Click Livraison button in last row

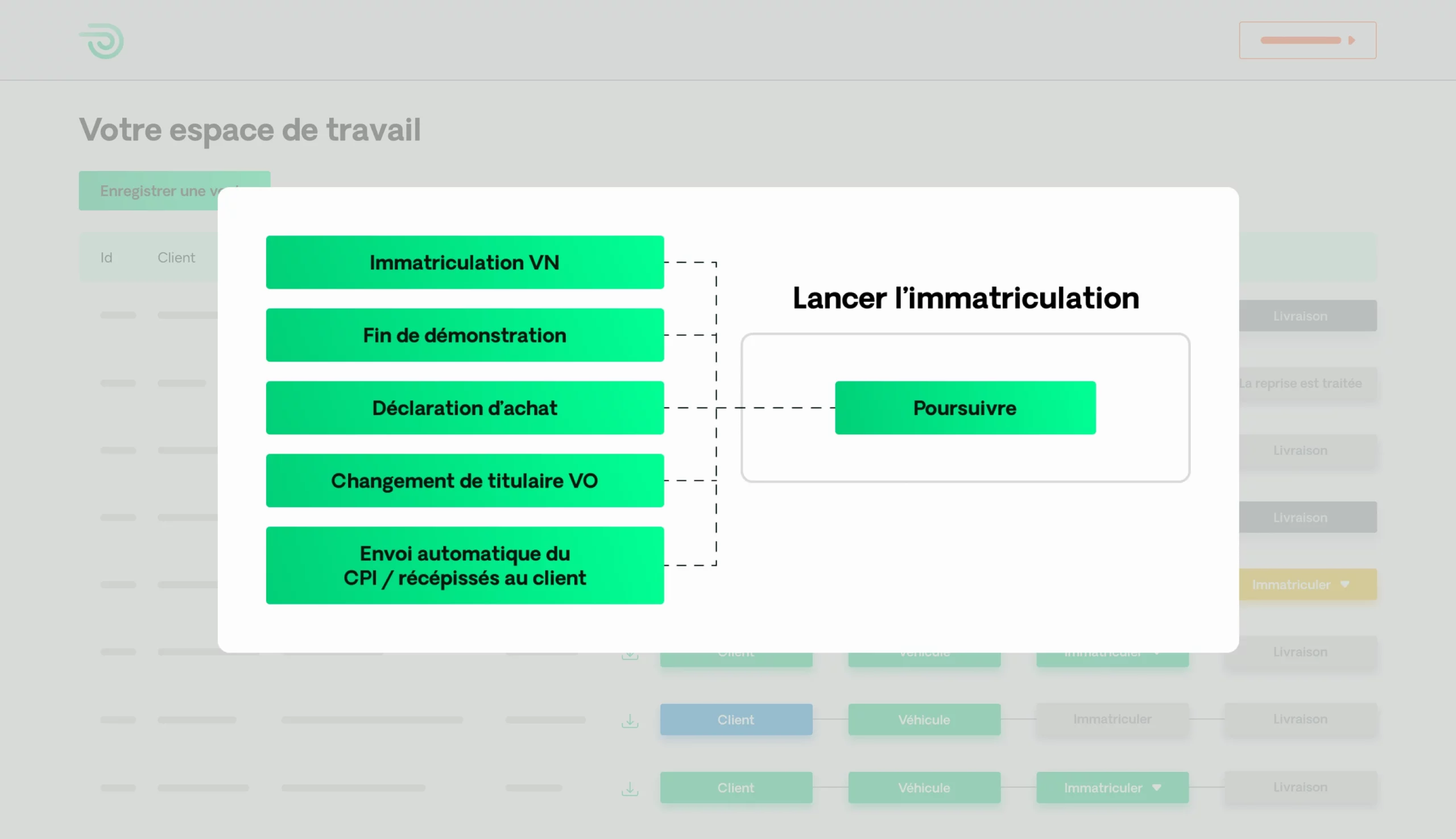tap(1300, 787)
